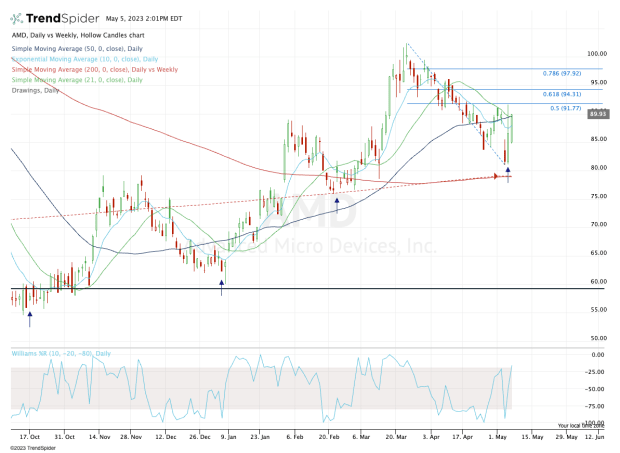Click blue up arrow near May low
Viewport: 620px width, 453px height.
coord(508,170)
